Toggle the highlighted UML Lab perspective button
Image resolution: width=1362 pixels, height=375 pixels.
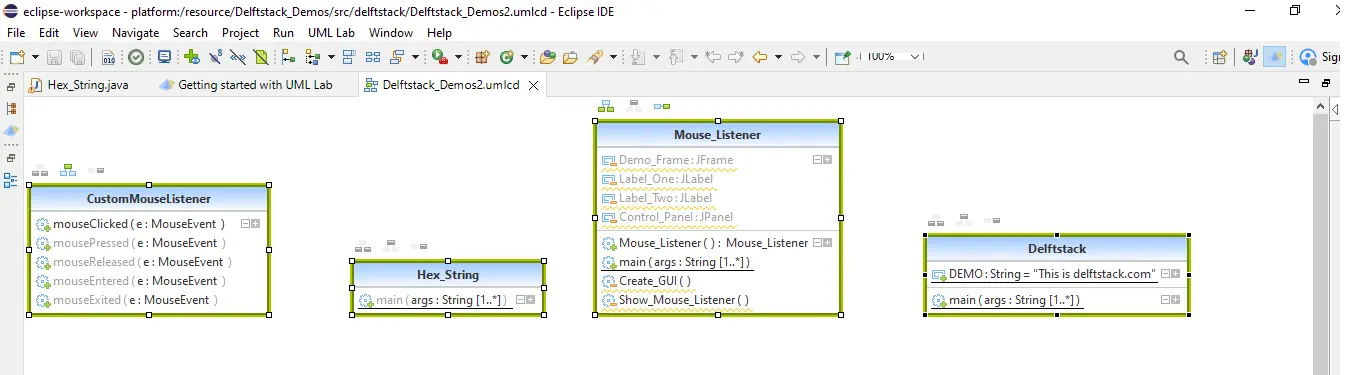pos(1275,57)
